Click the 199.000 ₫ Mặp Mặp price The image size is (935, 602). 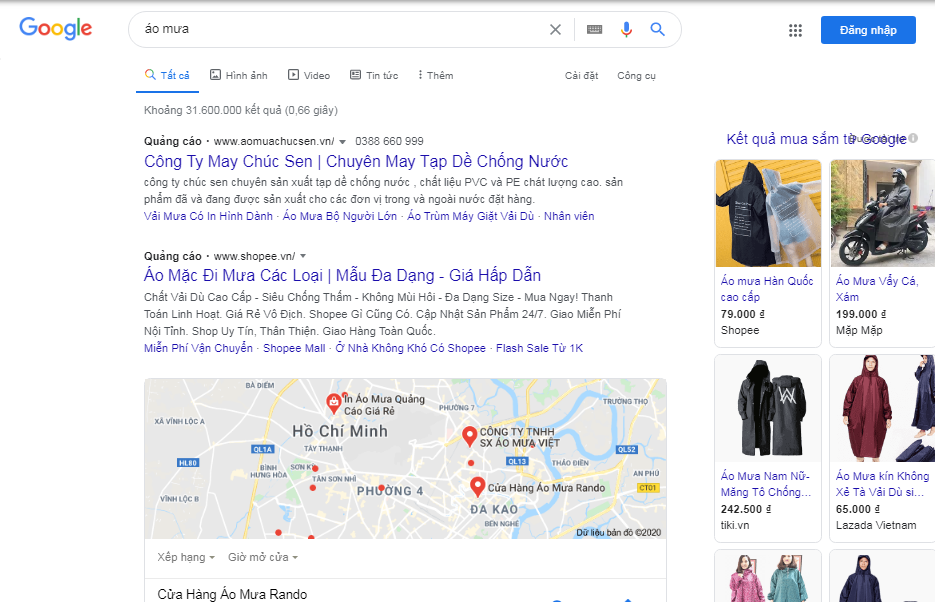point(860,314)
